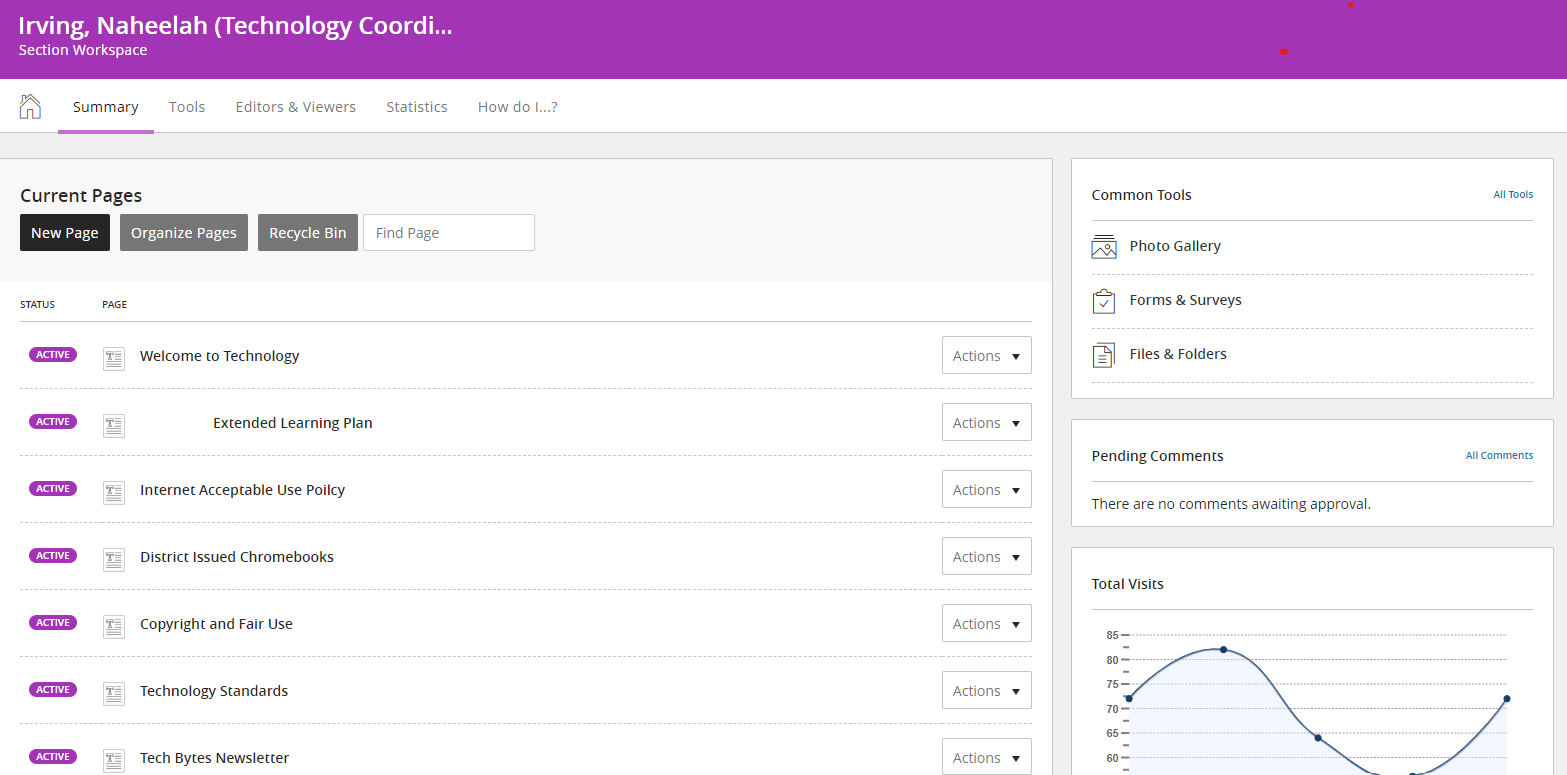This screenshot has width=1567, height=775.
Task: Click page icon beside Extended Learning Plan
Action: tap(114, 425)
